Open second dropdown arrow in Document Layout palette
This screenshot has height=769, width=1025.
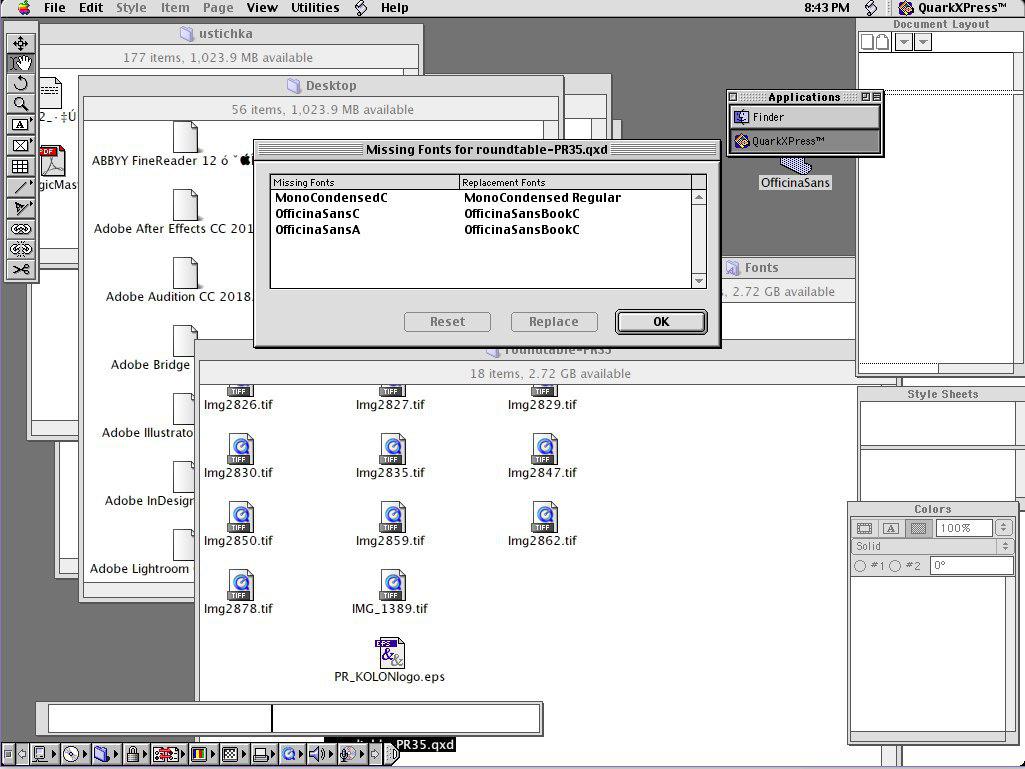[x=922, y=43]
